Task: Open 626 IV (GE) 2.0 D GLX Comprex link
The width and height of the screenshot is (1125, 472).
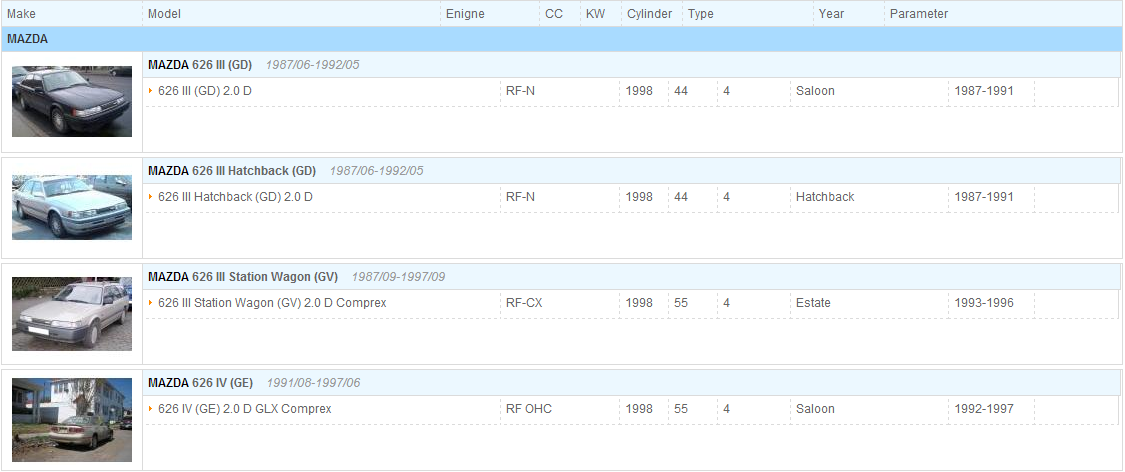Action: (245, 409)
